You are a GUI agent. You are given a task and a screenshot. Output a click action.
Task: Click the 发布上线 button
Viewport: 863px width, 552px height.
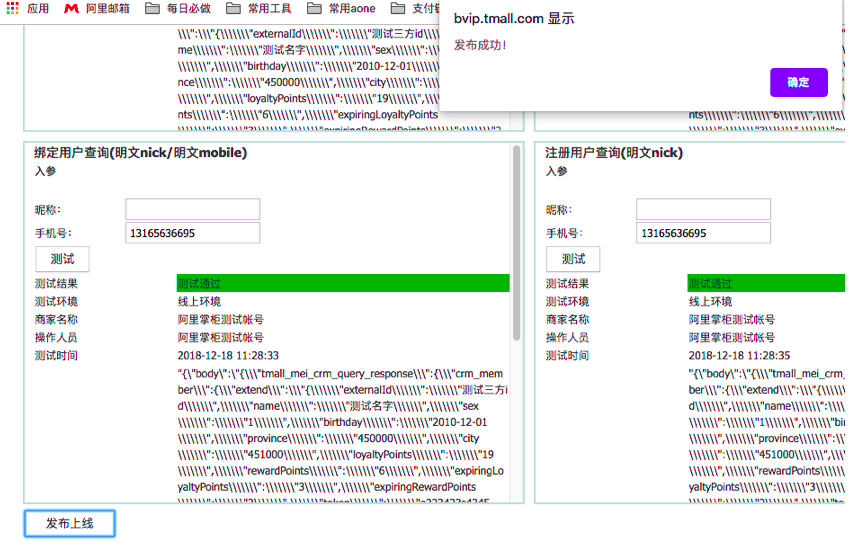coord(69,523)
